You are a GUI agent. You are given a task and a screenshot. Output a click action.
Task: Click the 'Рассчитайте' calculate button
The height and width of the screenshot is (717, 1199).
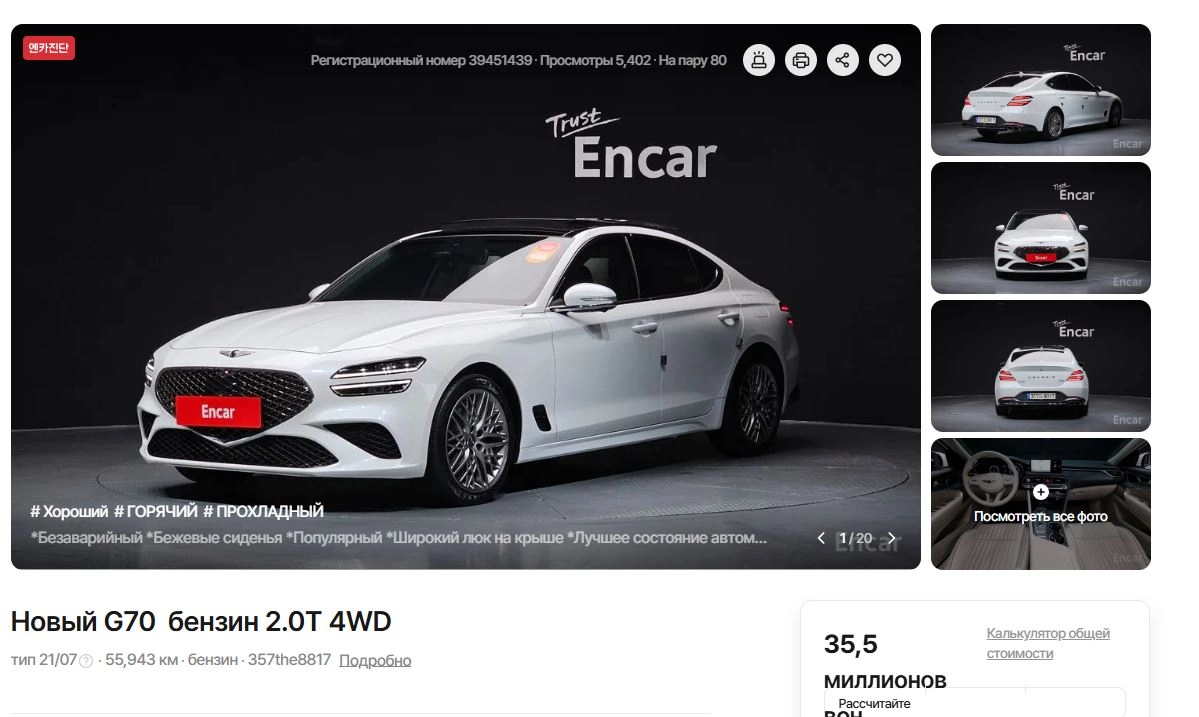pyautogui.click(x=974, y=703)
